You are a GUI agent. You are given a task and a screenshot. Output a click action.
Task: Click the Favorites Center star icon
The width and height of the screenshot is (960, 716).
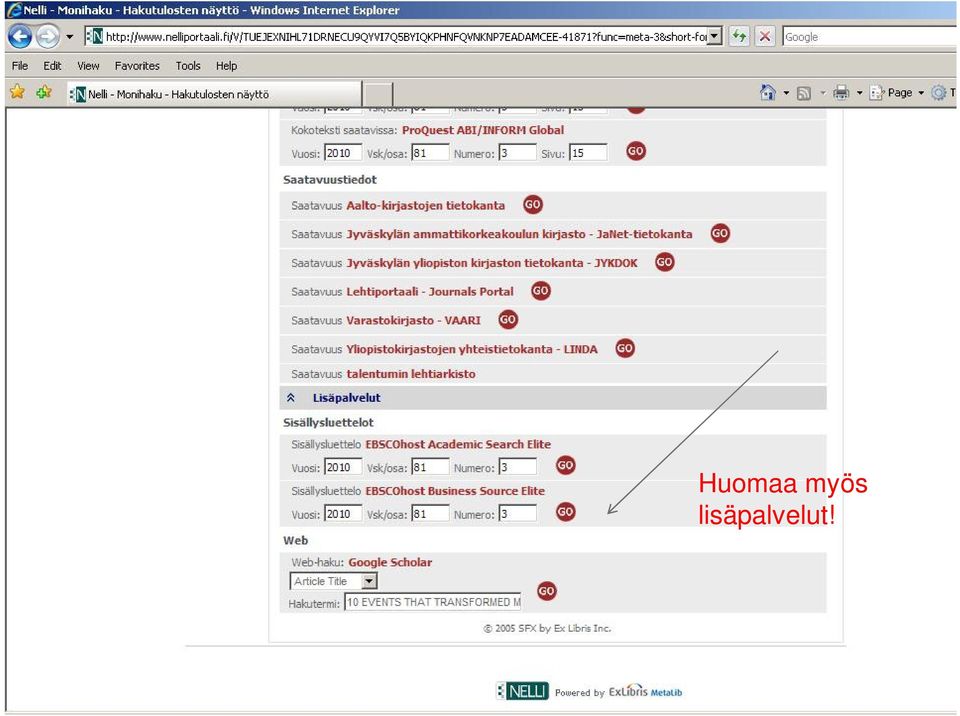18,92
